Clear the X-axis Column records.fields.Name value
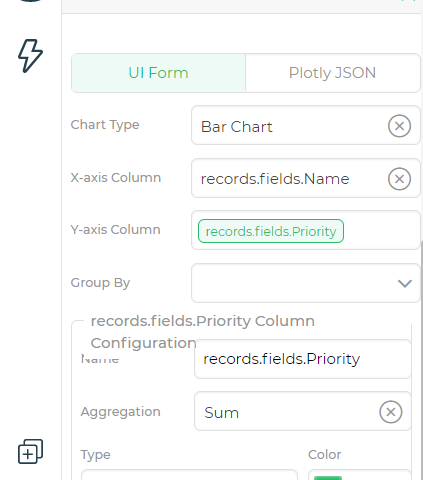This screenshot has width=423, height=480. click(399, 179)
